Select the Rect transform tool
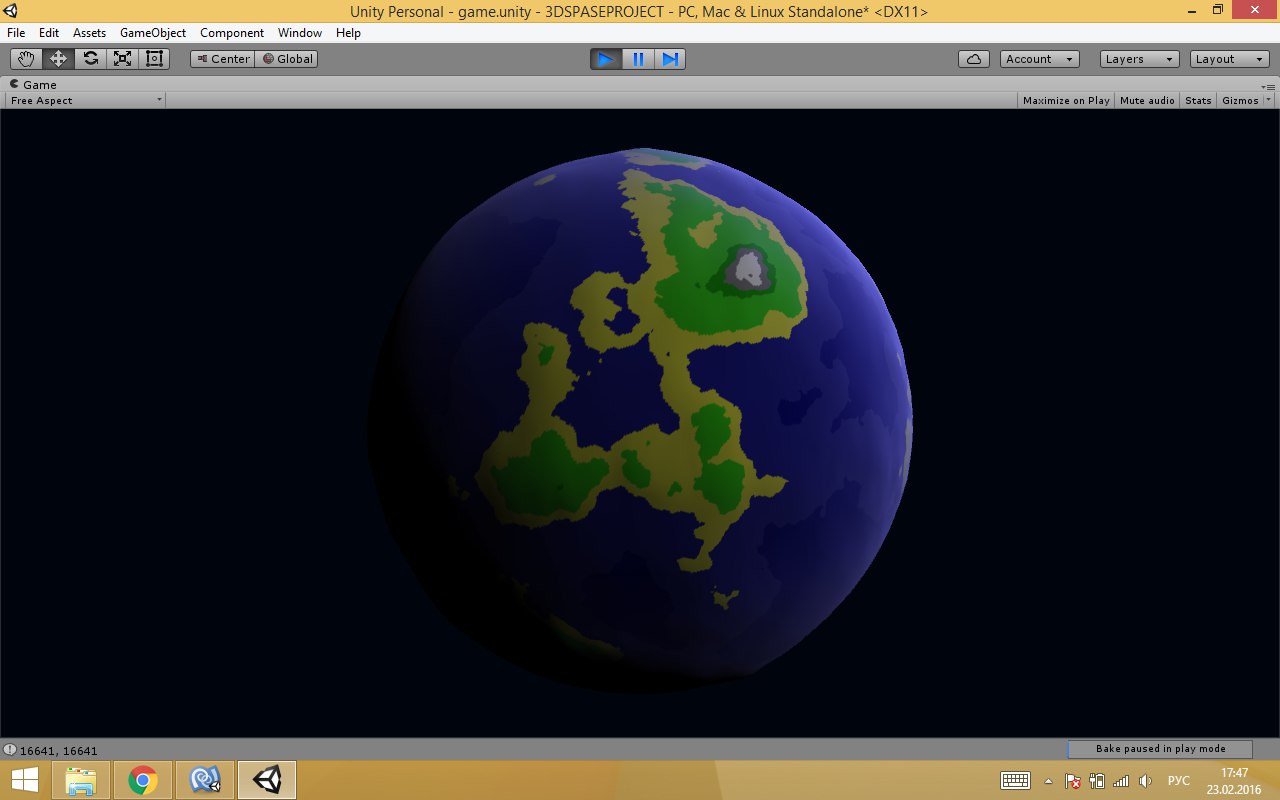The image size is (1280, 800). [154, 59]
